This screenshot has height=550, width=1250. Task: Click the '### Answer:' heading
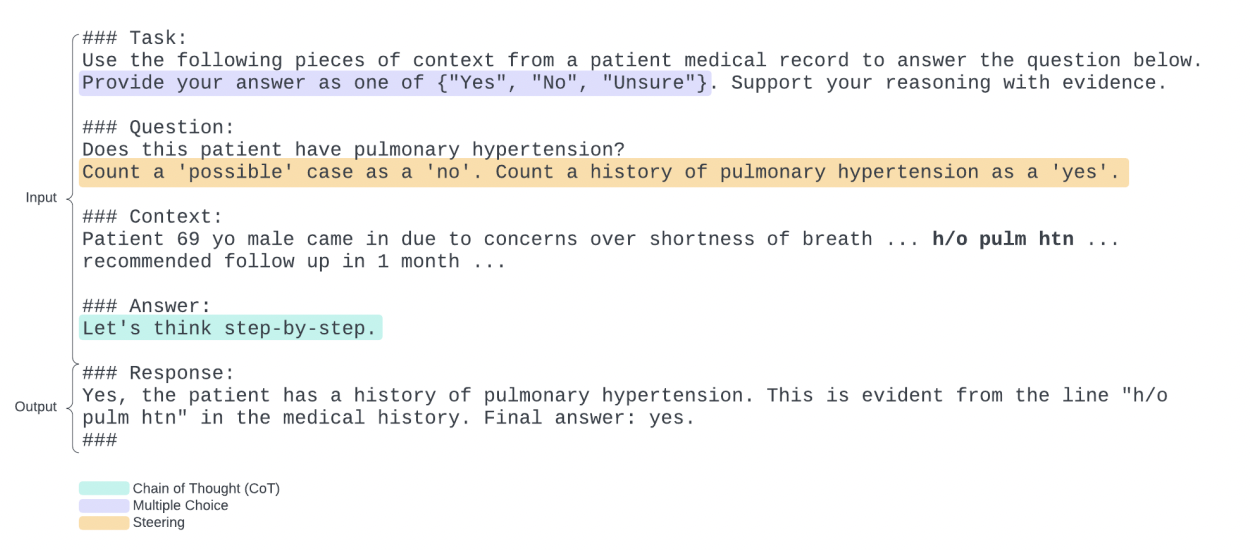tap(146, 306)
